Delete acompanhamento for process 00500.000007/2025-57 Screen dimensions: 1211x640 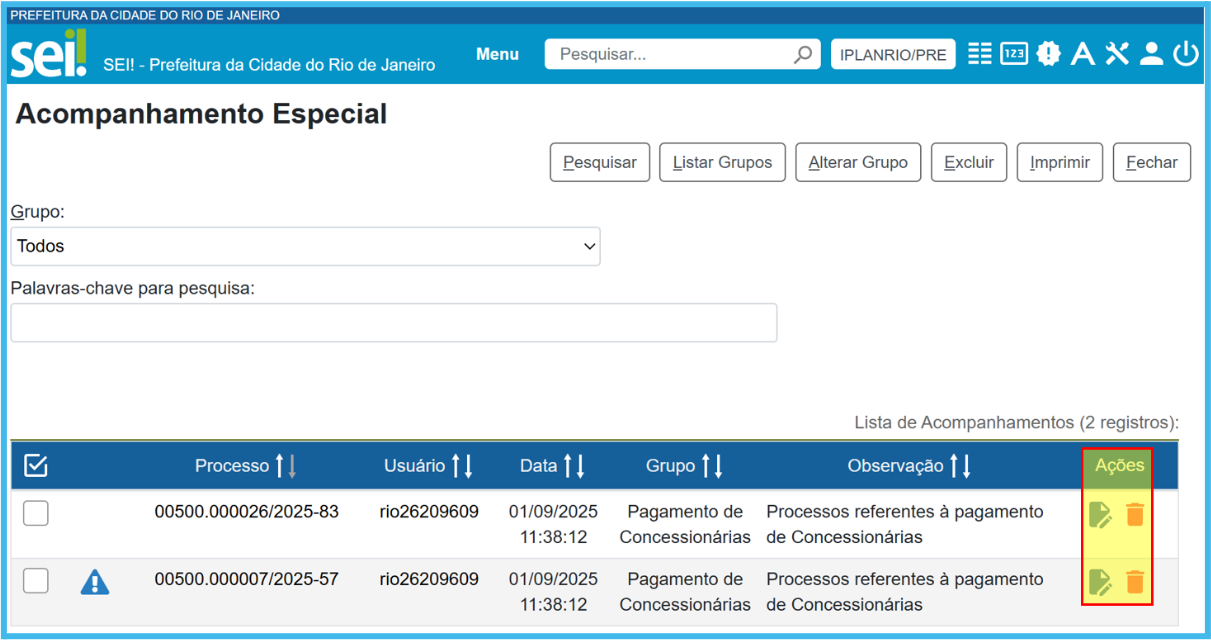coord(1135,582)
